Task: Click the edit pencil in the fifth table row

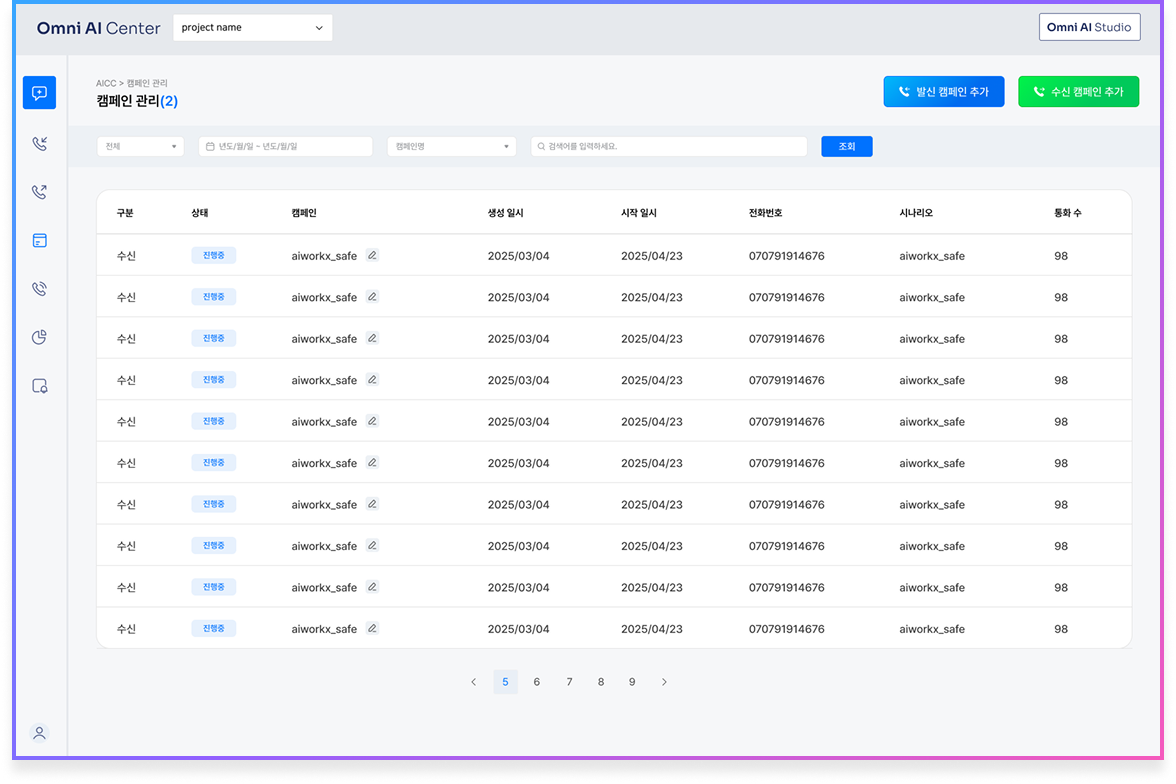Action: coord(372,421)
